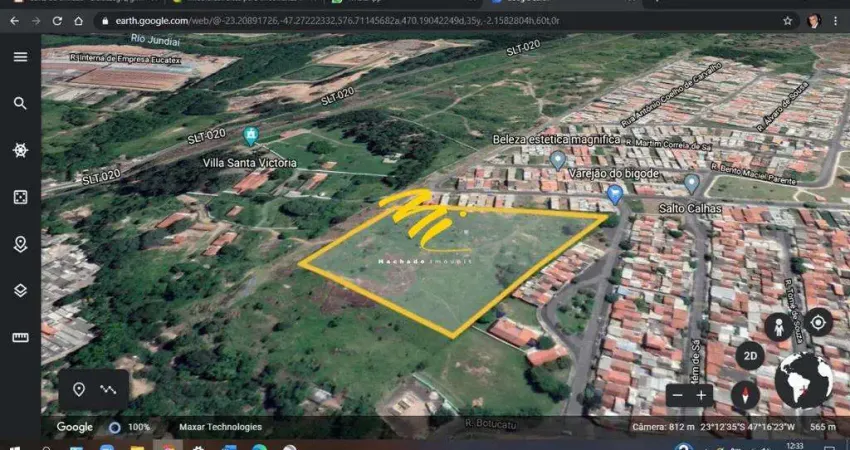The width and height of the screenshot is (850, 450).
Task: Click the lock icon beside the URL
Action: pos(105,21)
